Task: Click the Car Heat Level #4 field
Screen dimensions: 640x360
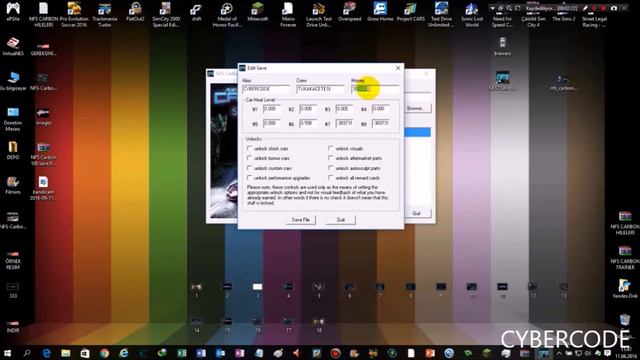Action: tap(381, 109)
